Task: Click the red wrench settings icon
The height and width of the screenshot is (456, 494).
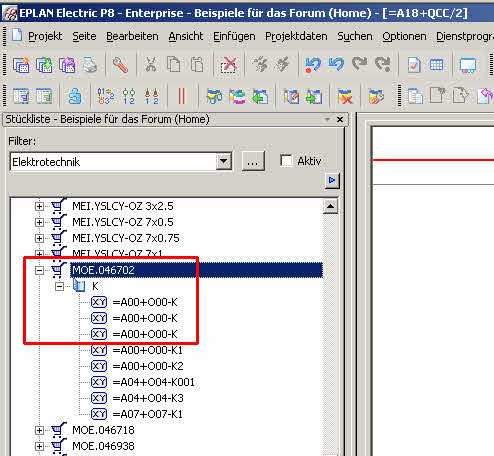Action: (120, 65)
